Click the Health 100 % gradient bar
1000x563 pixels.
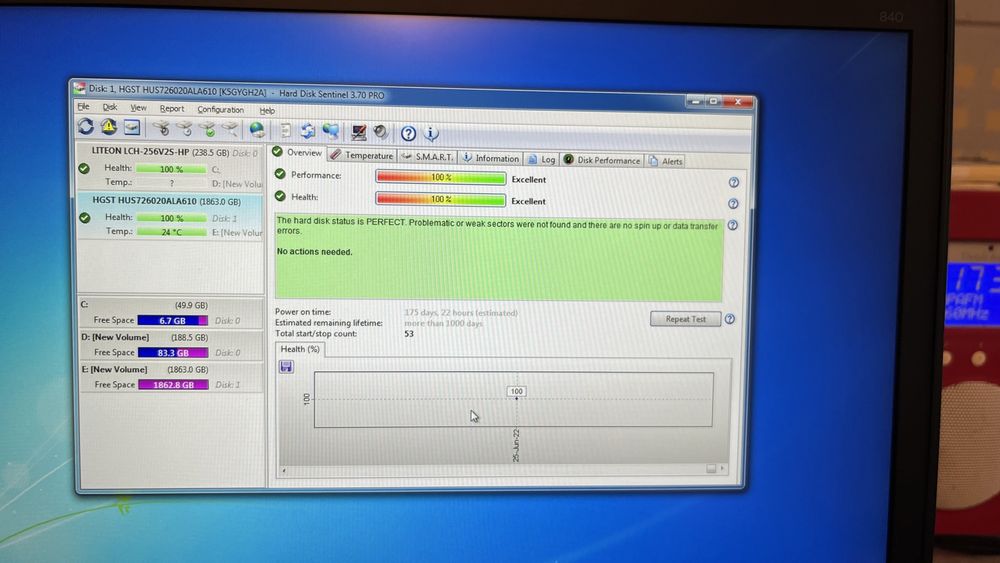tap(441, 199)
